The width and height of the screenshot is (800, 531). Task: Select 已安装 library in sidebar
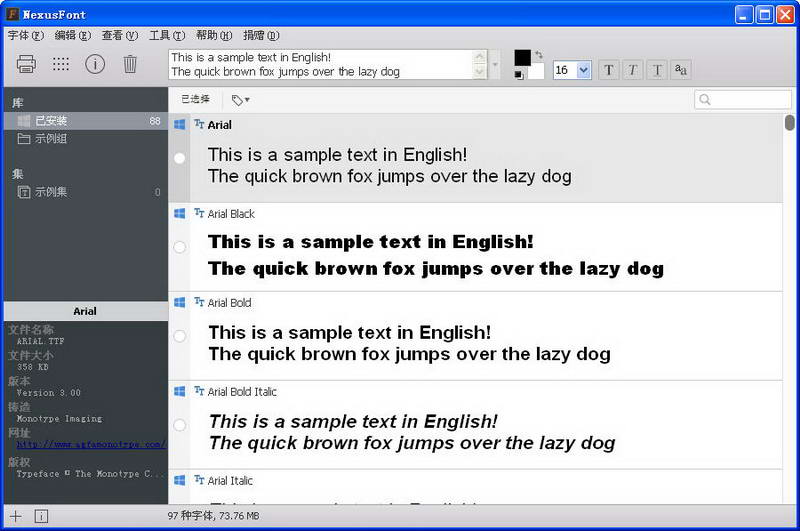pyautogui.click(x=86, y=121)
